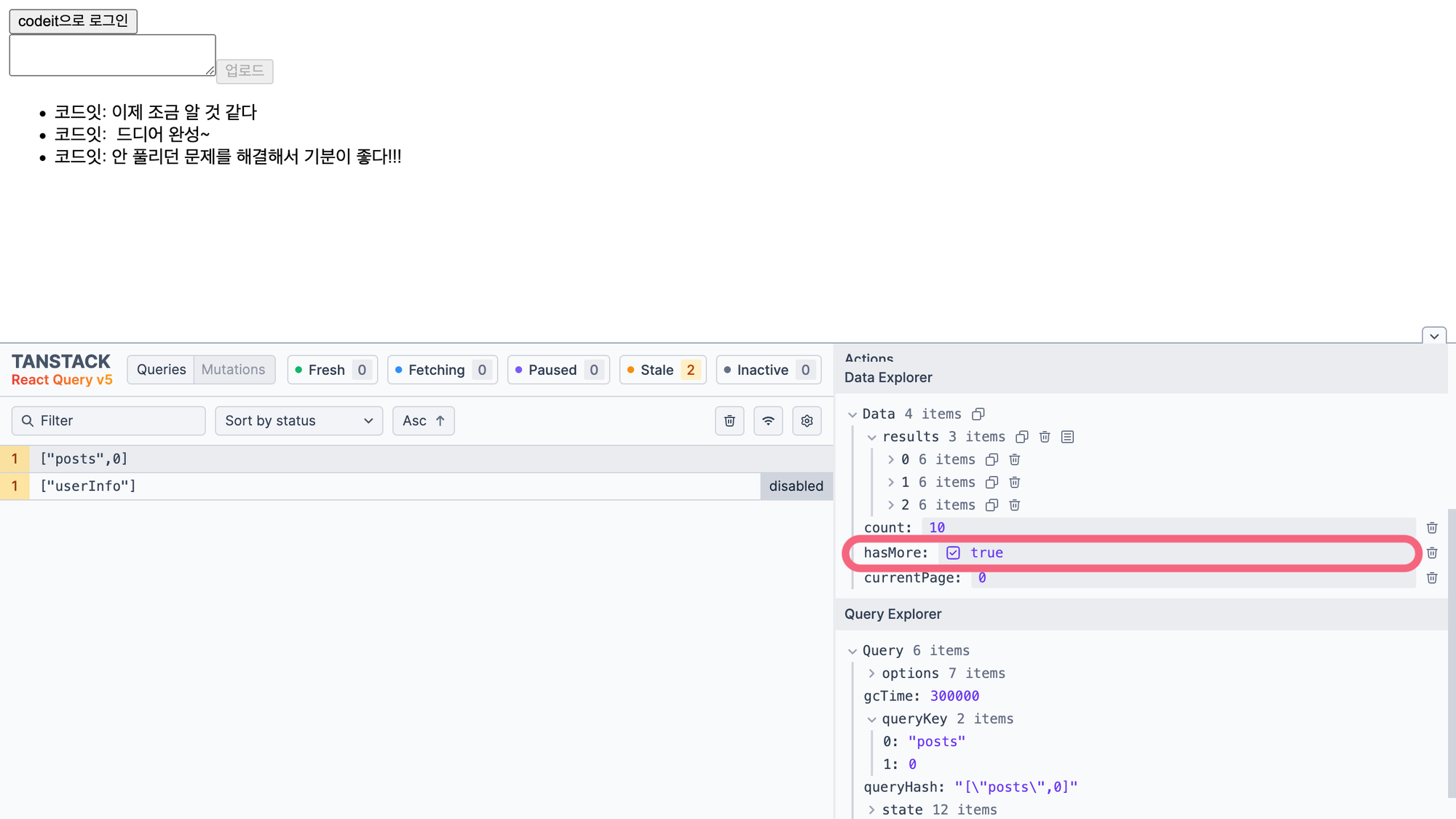
Task: Toggle the Paused status filter
Action: pos(558,370)
